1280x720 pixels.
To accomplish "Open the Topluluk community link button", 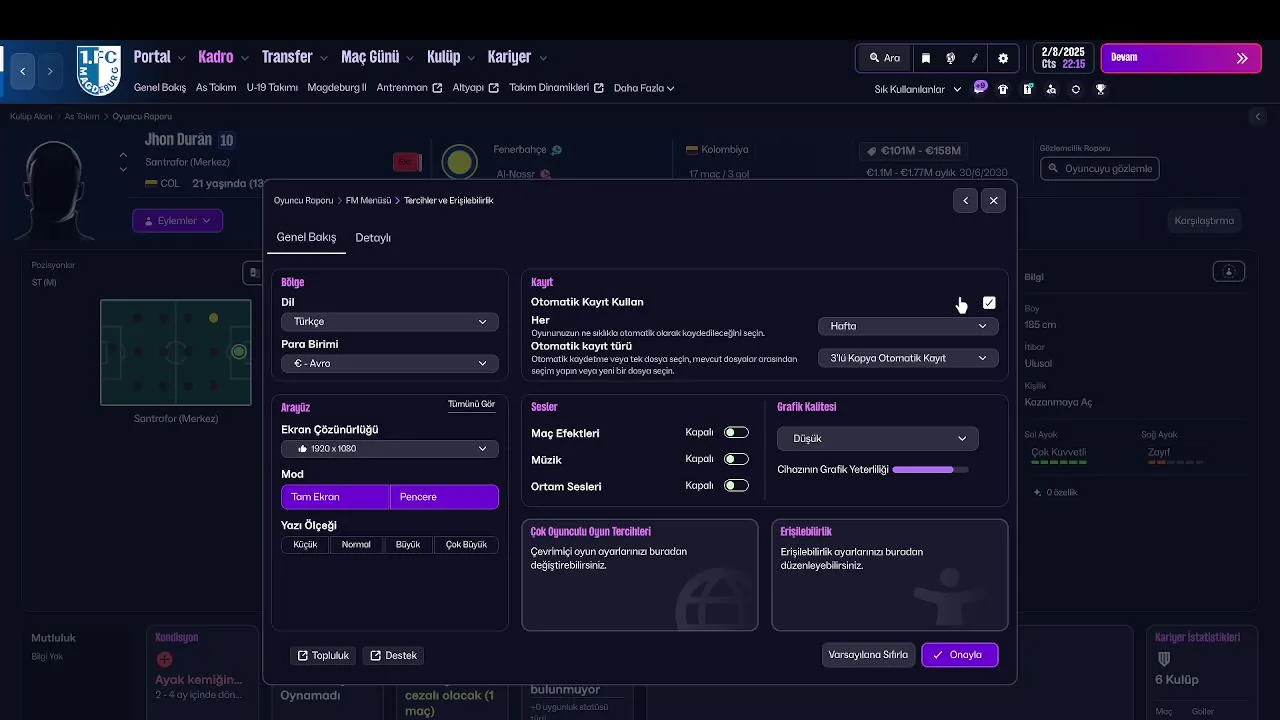I will click(323, 655).
